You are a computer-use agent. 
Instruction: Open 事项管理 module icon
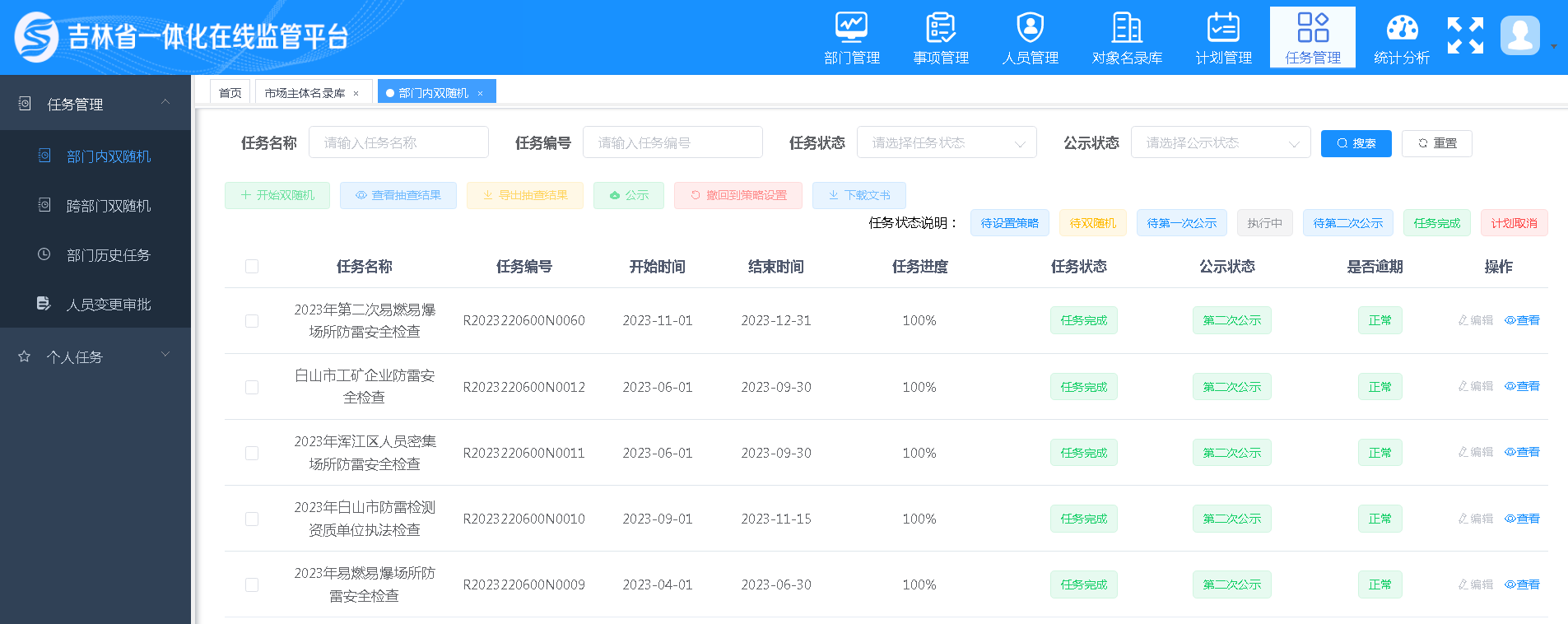point(940,27)
